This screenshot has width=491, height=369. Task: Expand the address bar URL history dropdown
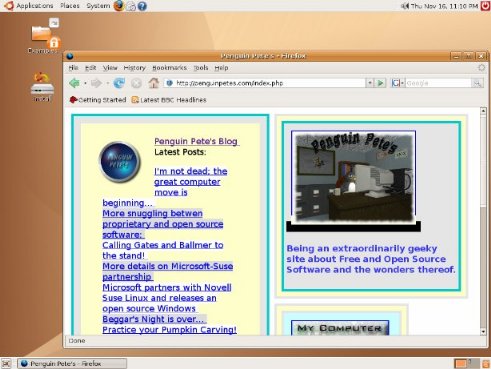click(x=370, y=83)
